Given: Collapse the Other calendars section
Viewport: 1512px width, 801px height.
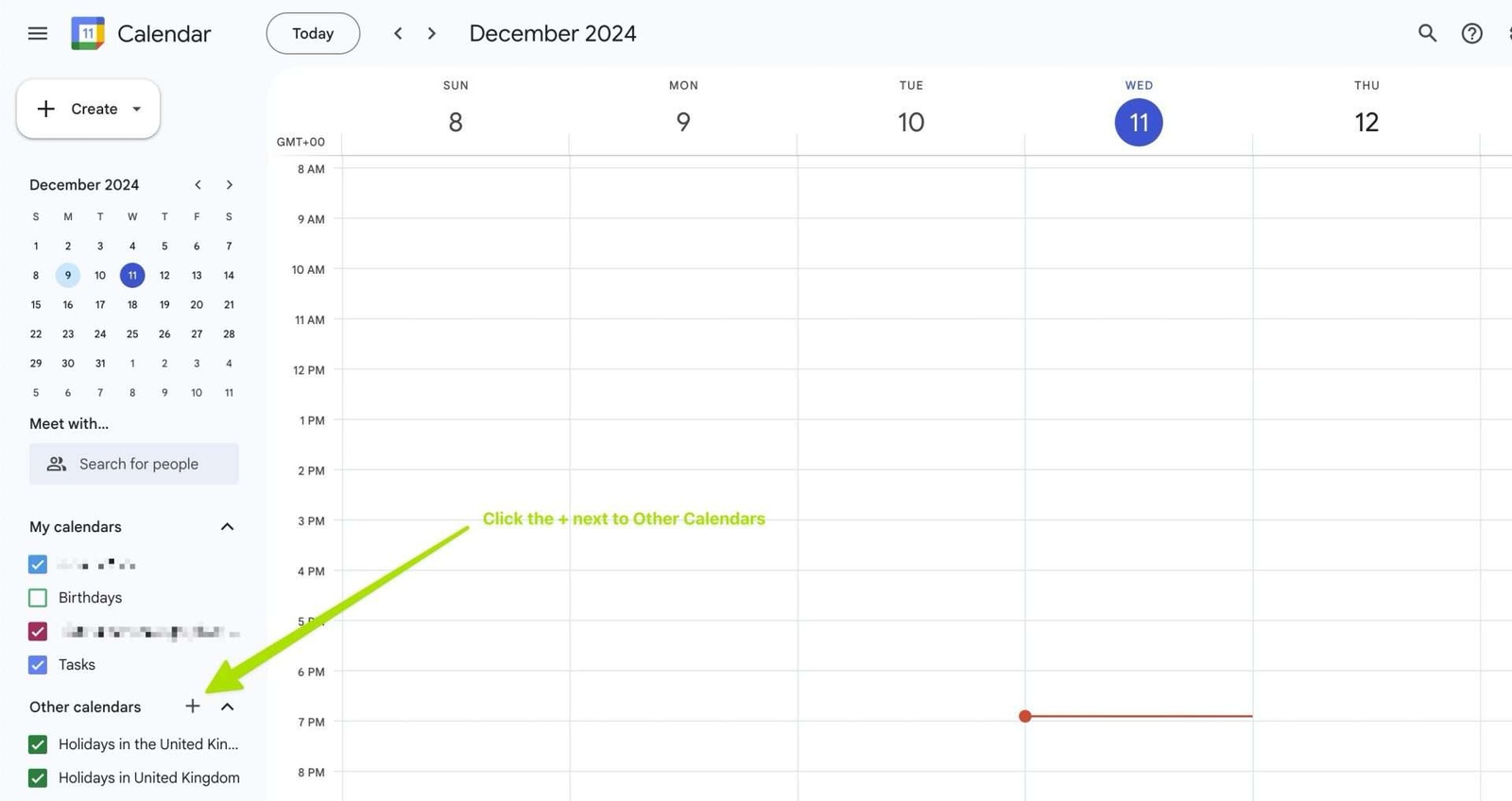Looking at the screenshot, I should tap(226, 706).
